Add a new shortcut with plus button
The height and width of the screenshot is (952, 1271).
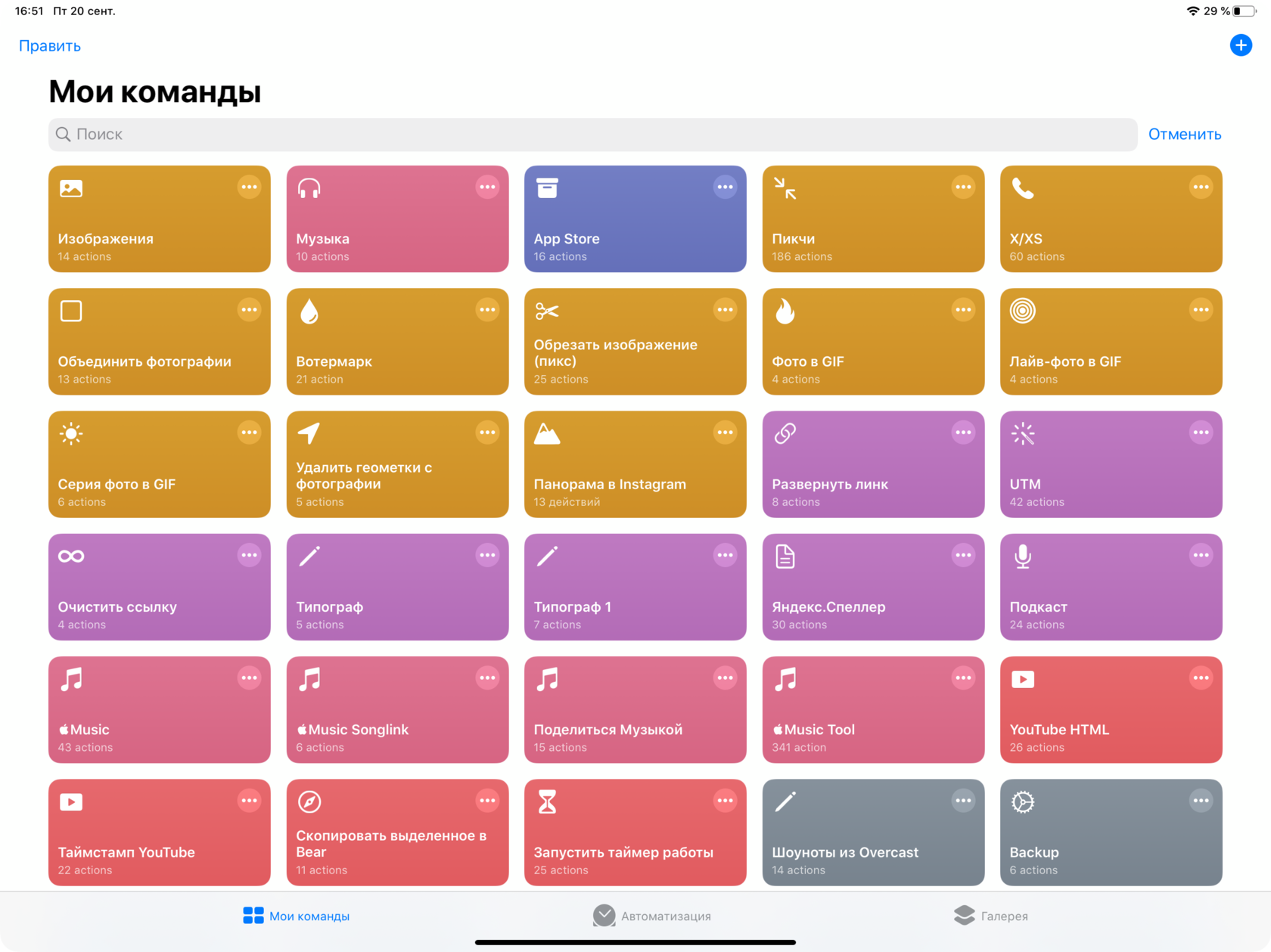click(1241, 45)
